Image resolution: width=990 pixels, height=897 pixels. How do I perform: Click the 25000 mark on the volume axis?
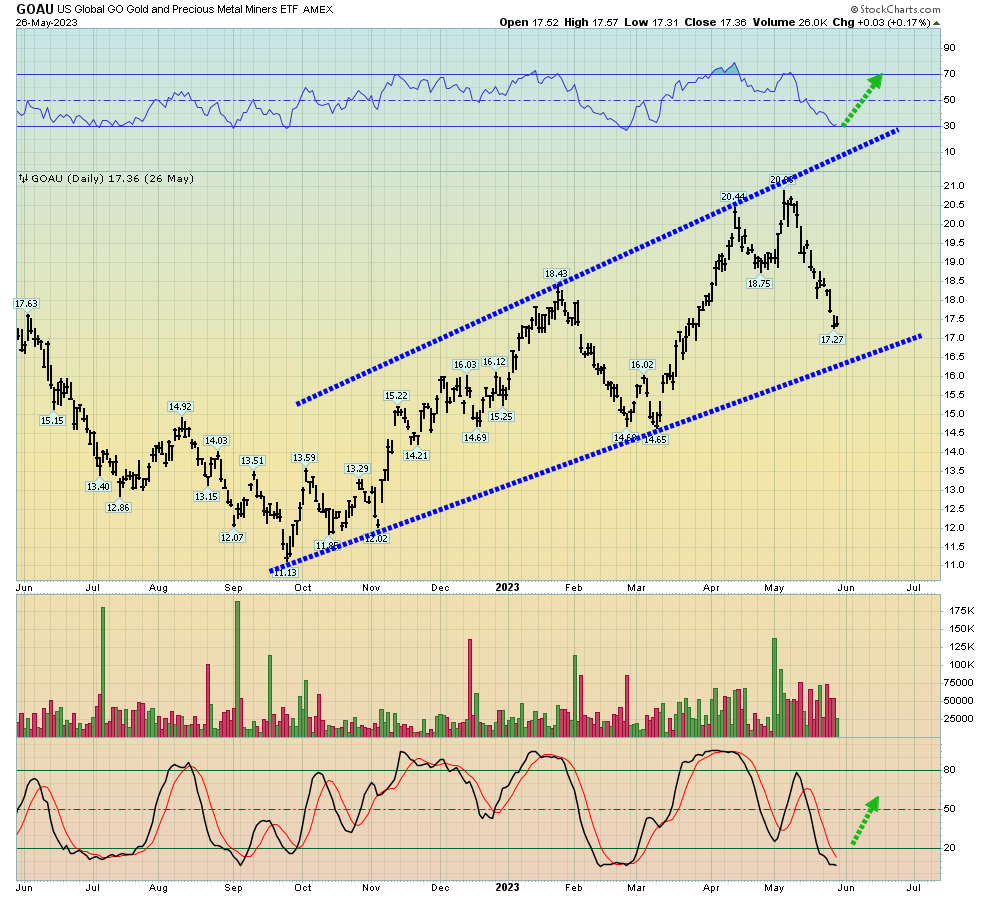tap(958, 718)
